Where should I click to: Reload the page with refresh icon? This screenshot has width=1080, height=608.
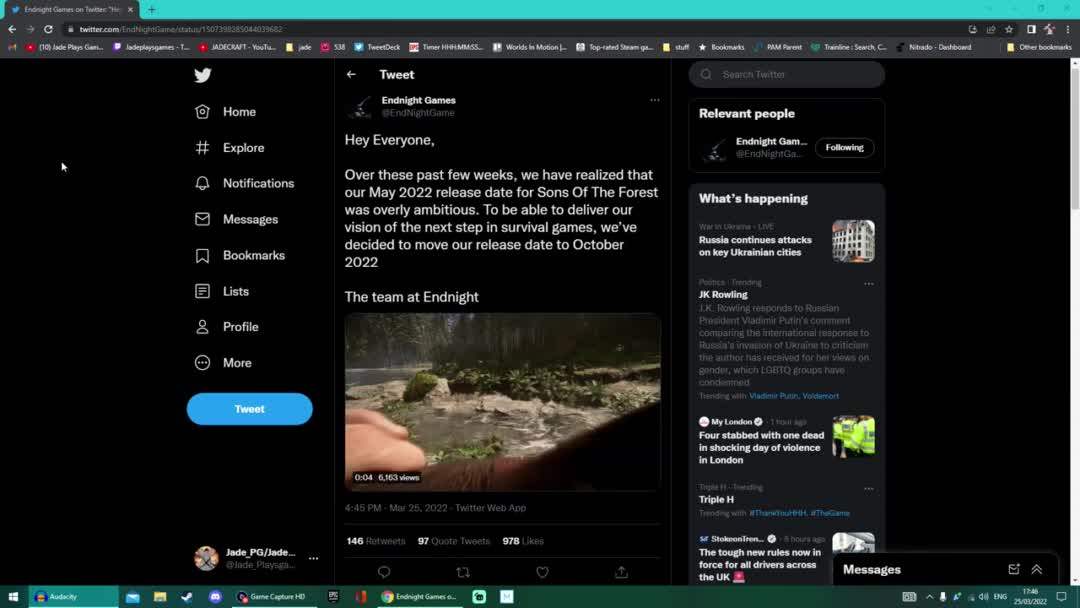click(48, 30)
